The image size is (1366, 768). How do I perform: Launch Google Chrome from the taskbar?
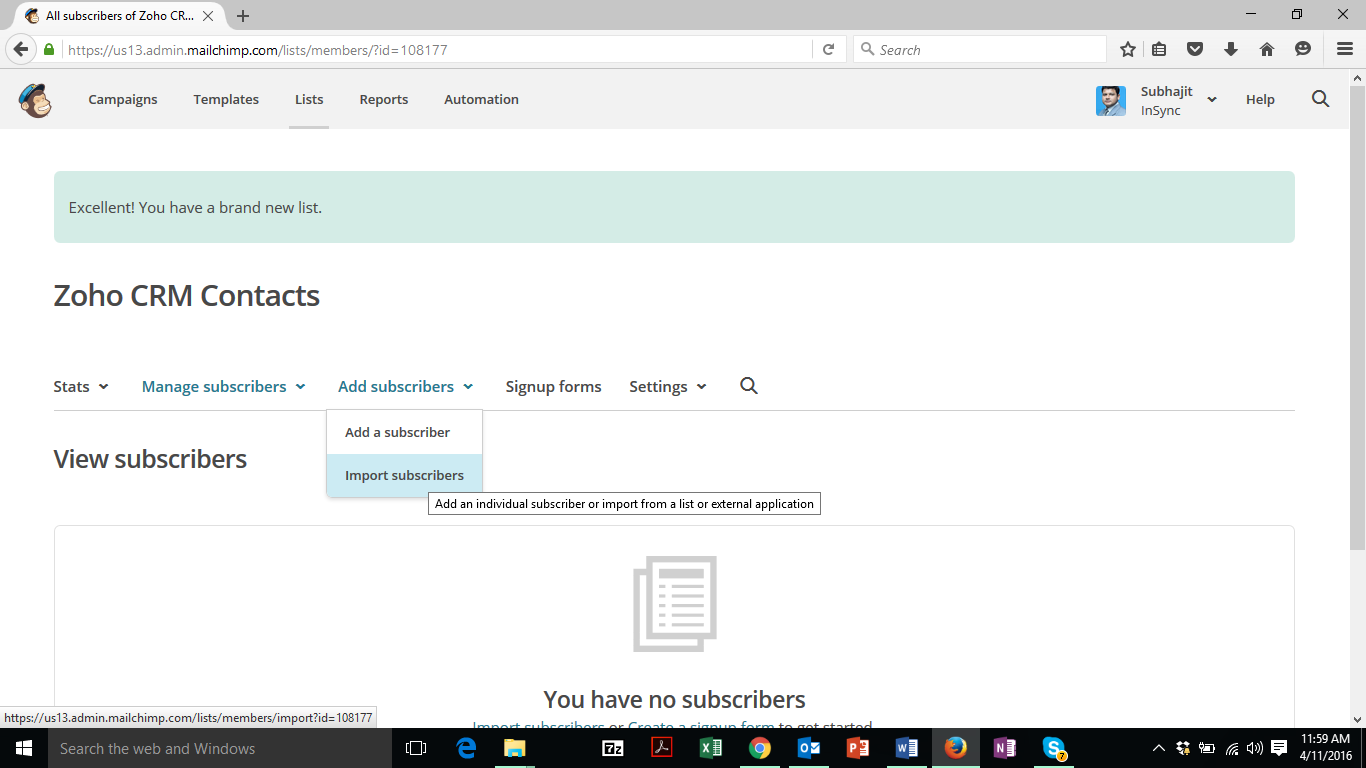pyautogui.click(x=760, y=748)
